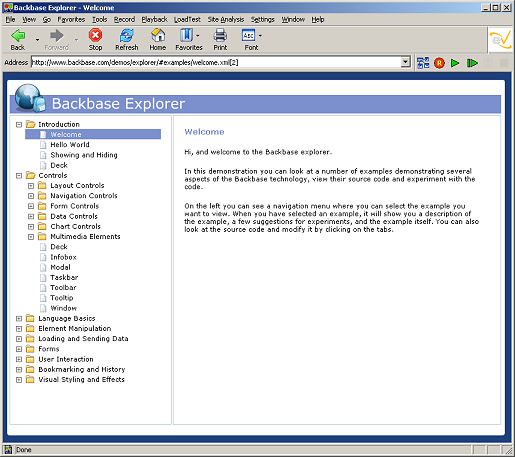Open the Address bar dropdown list
Viewport: 515px width, 457px height.
point(405,62)
